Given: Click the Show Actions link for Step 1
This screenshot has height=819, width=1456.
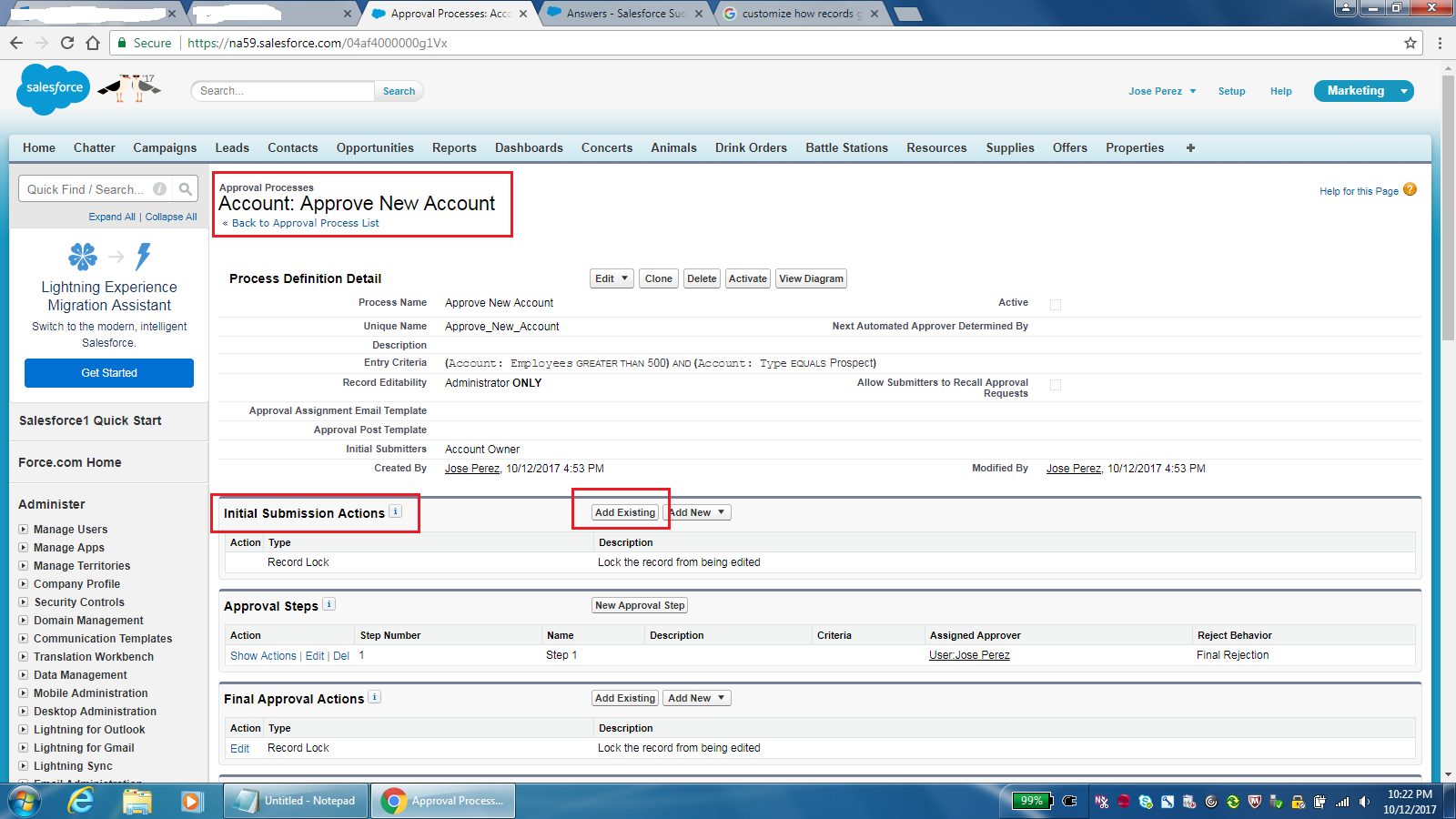Looking at the screenshot, I should tap(263, 655).
